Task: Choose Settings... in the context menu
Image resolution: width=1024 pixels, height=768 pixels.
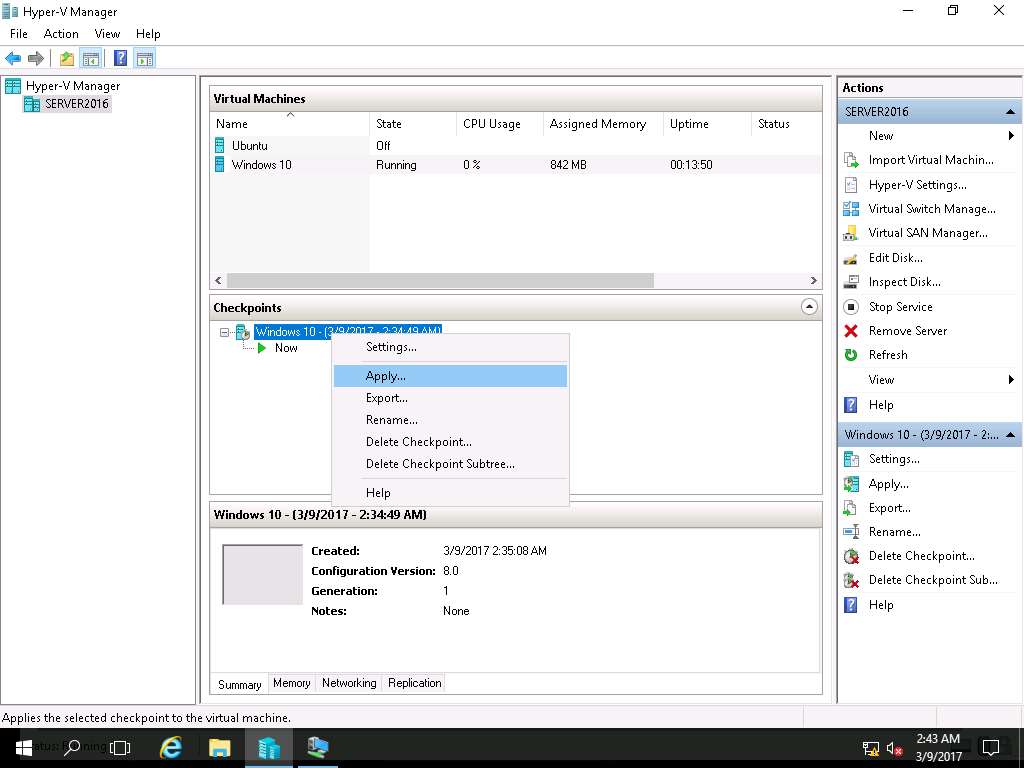Action: (x=450, y=347)
